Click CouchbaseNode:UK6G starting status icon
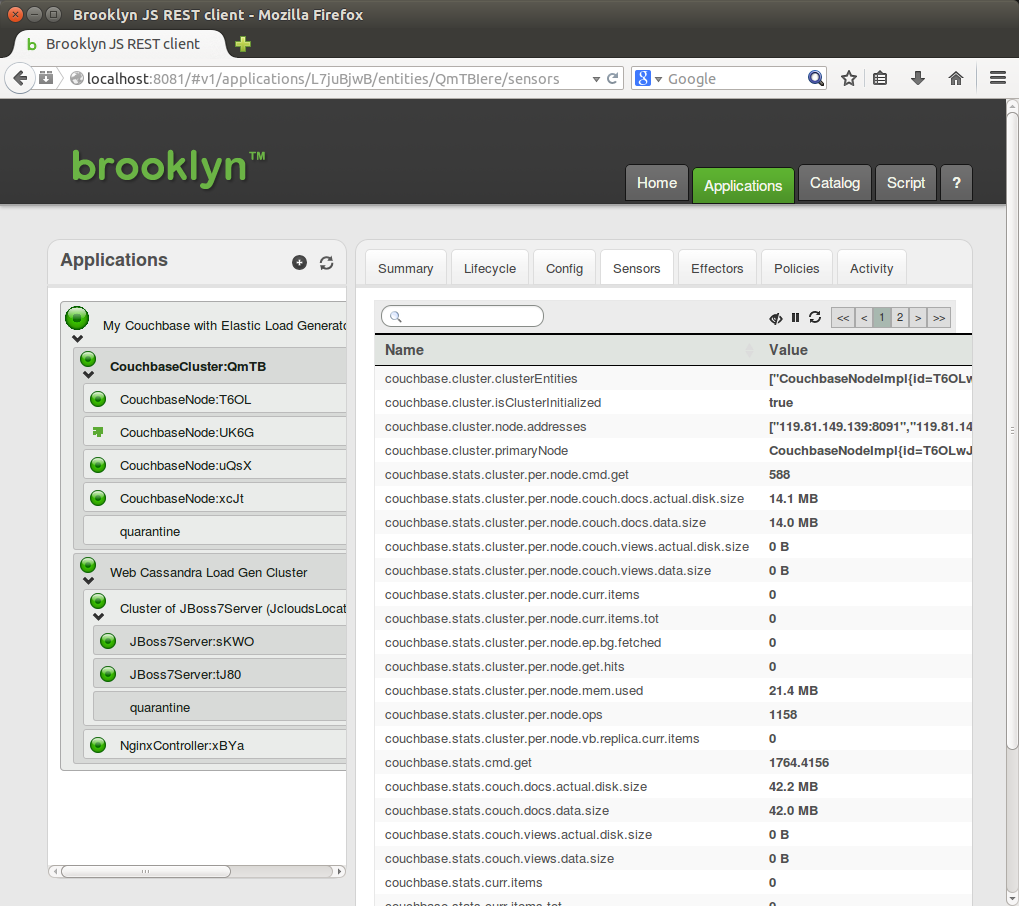Screen dimensions: 1019x906 [x=98, y=432]
